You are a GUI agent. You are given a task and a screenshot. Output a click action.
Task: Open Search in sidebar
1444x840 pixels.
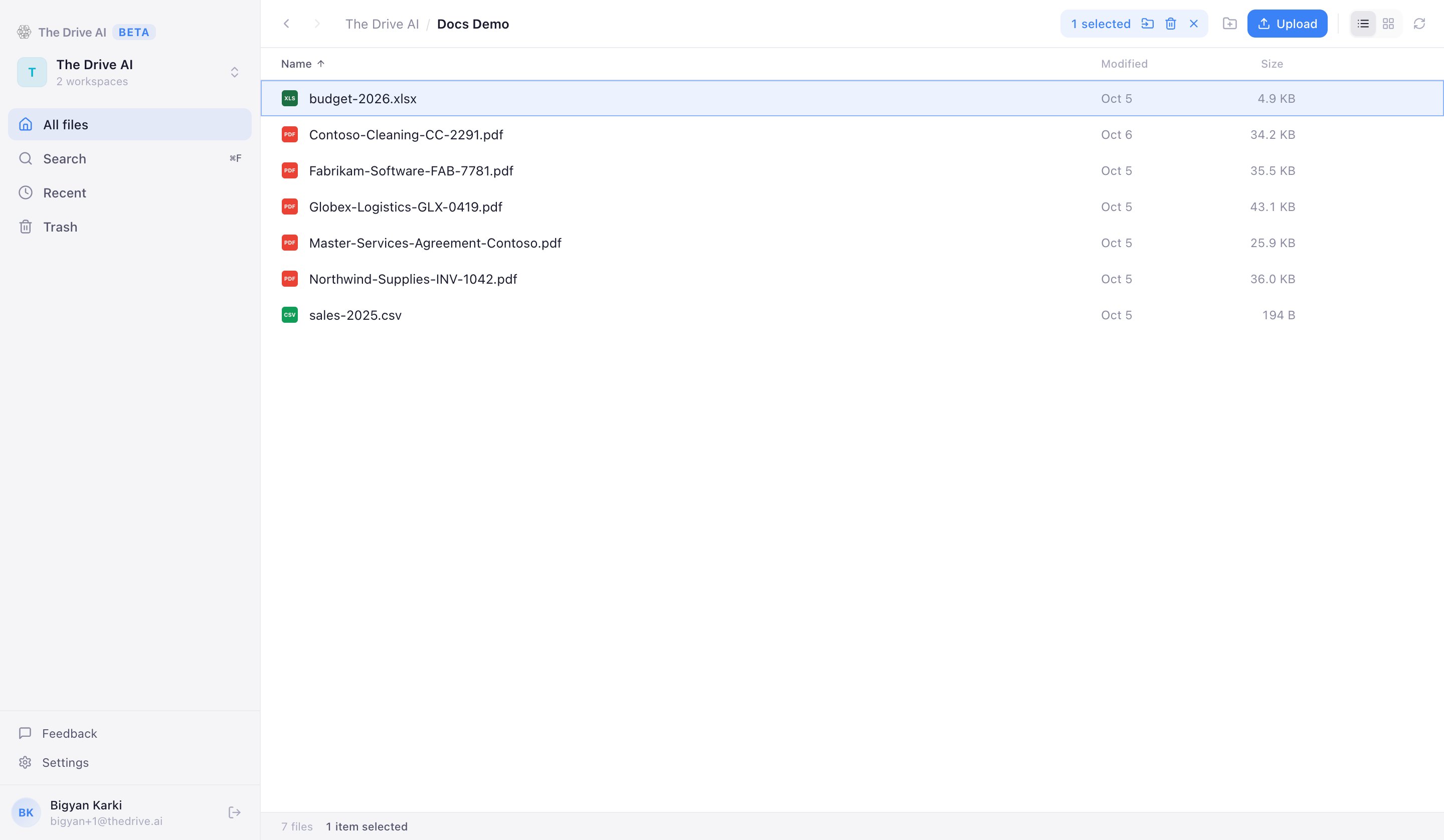[x=129, y=159]
